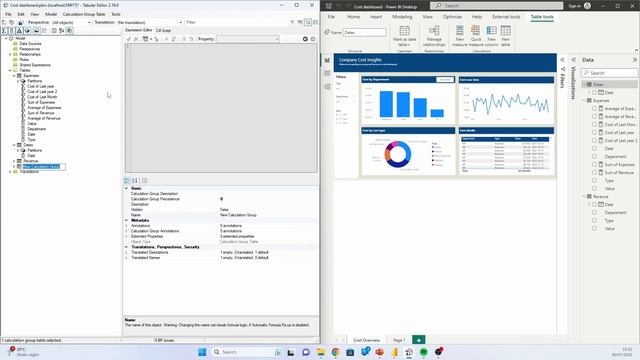Click Mark as date table icon
Viewport: 640px width, 360px height.
404,31
